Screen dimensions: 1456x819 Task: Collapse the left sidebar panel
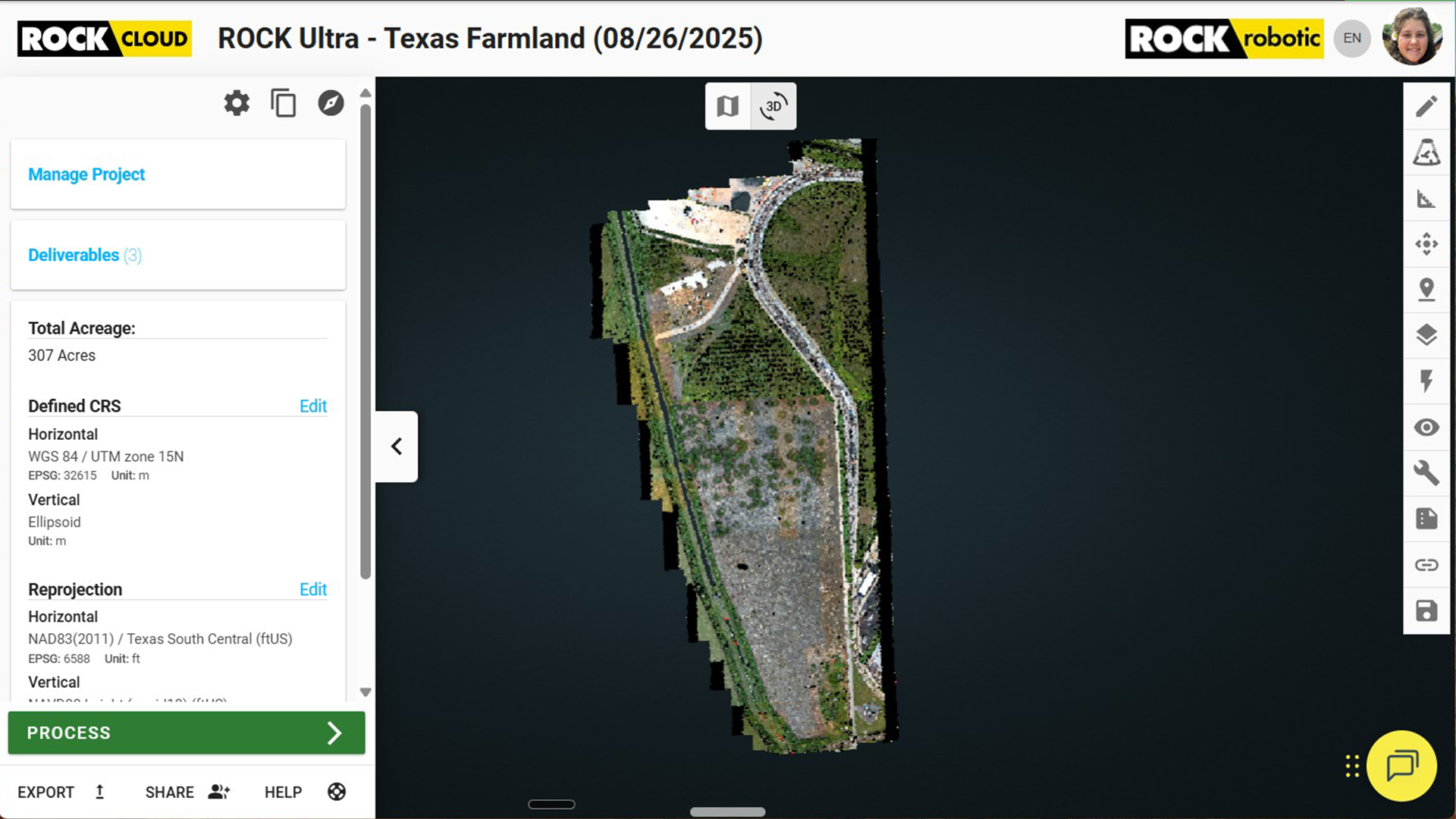(x=397, y=447)
